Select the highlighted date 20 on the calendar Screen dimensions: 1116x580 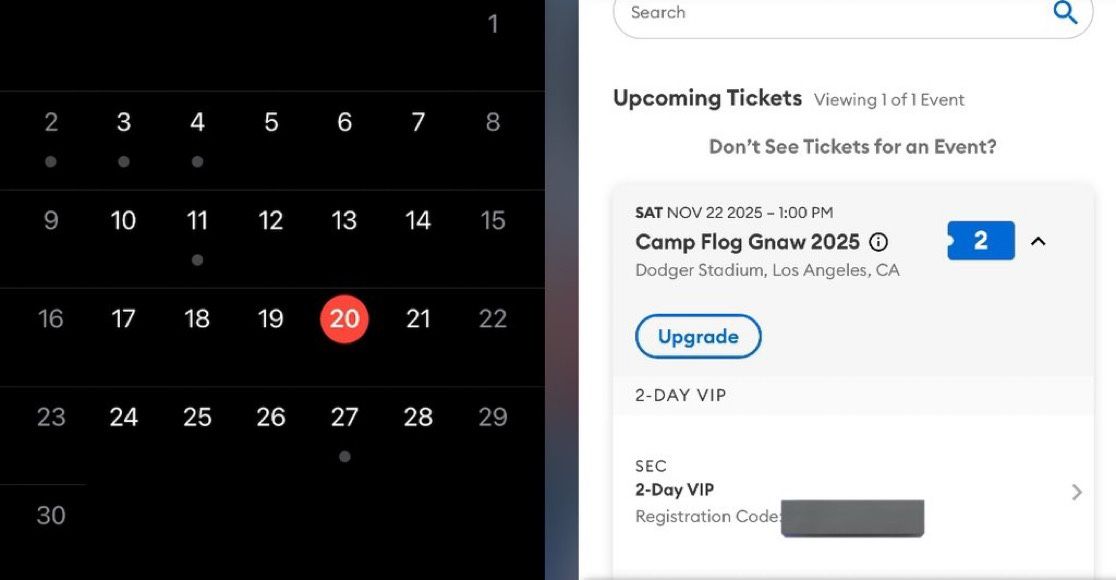click(x=344, y=318)
